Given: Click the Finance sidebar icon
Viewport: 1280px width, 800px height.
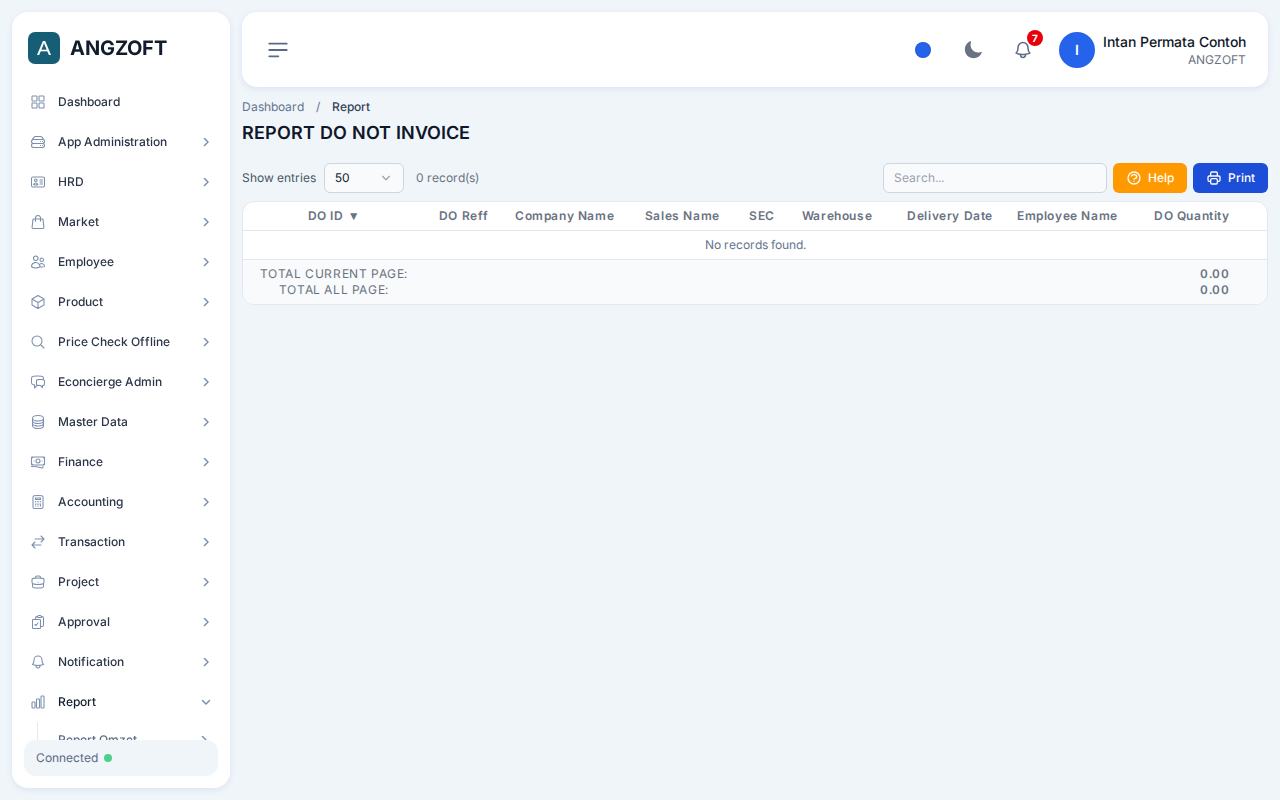Looking at the screenshot, I should coord(38,462).
